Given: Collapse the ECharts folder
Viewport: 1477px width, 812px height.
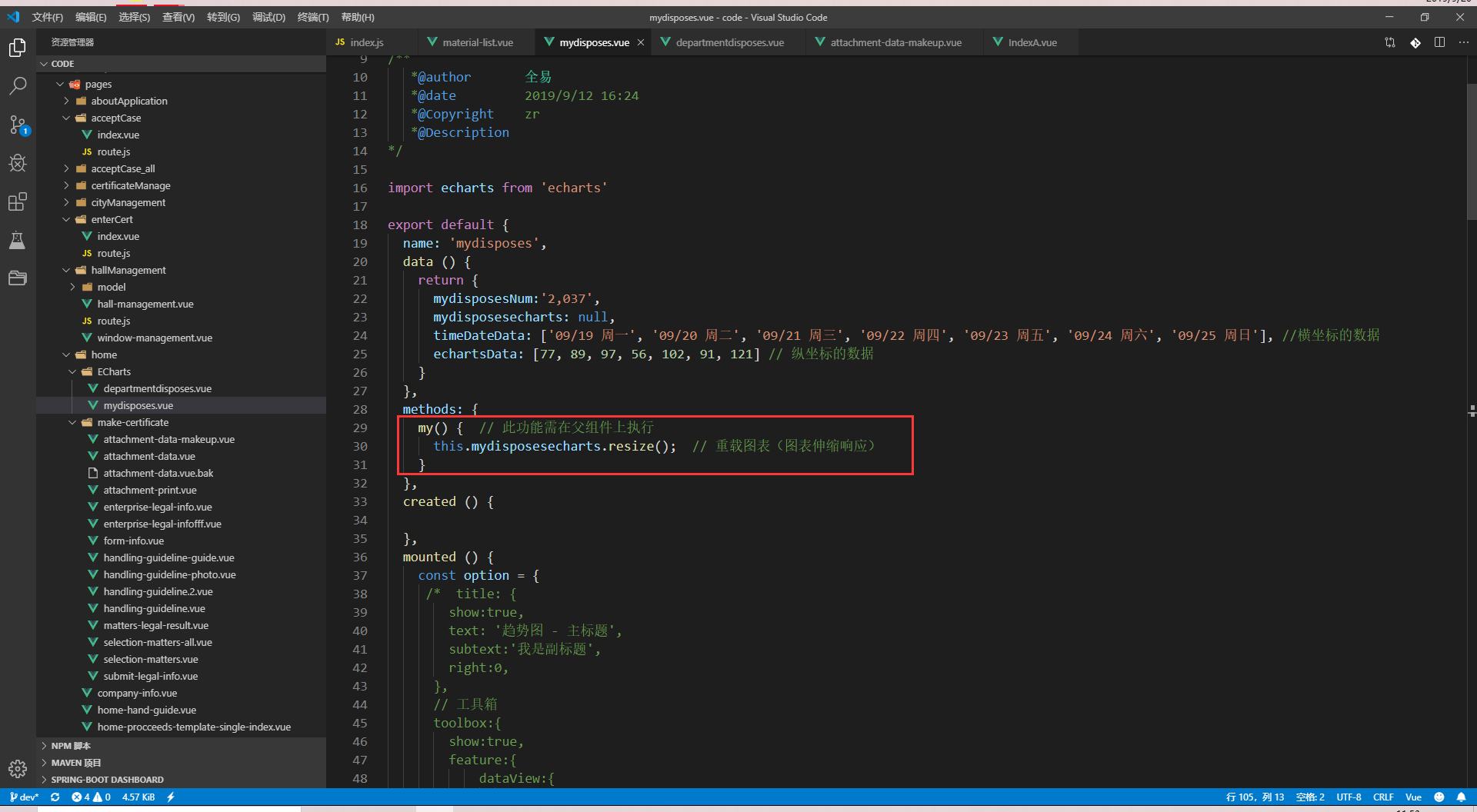Looking at the screenshot, I should pos(182,371).
